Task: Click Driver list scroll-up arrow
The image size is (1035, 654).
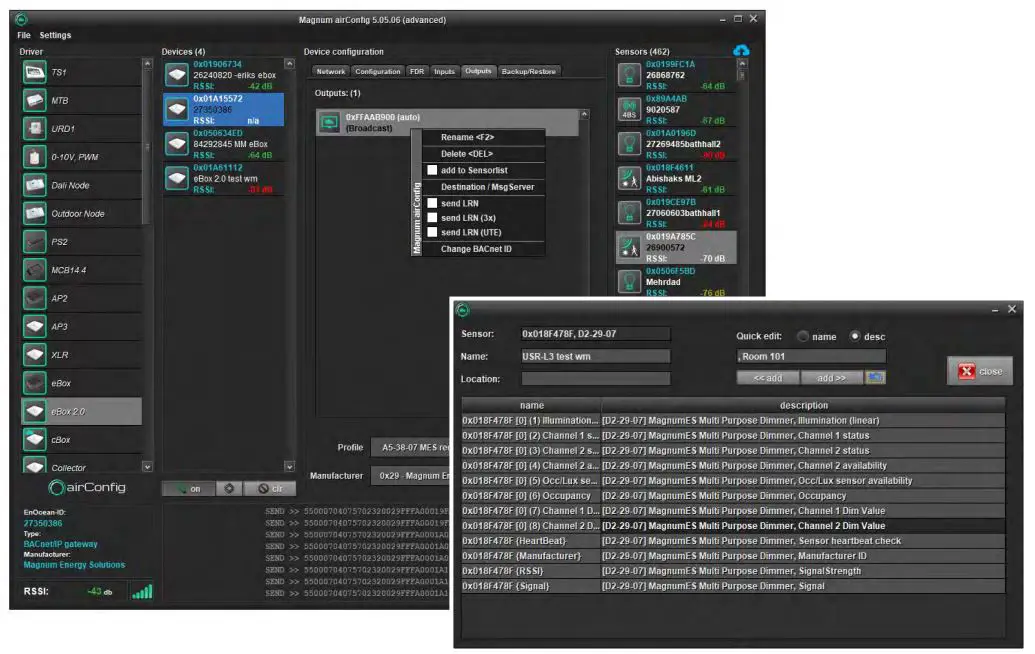Action: [147, 64]
